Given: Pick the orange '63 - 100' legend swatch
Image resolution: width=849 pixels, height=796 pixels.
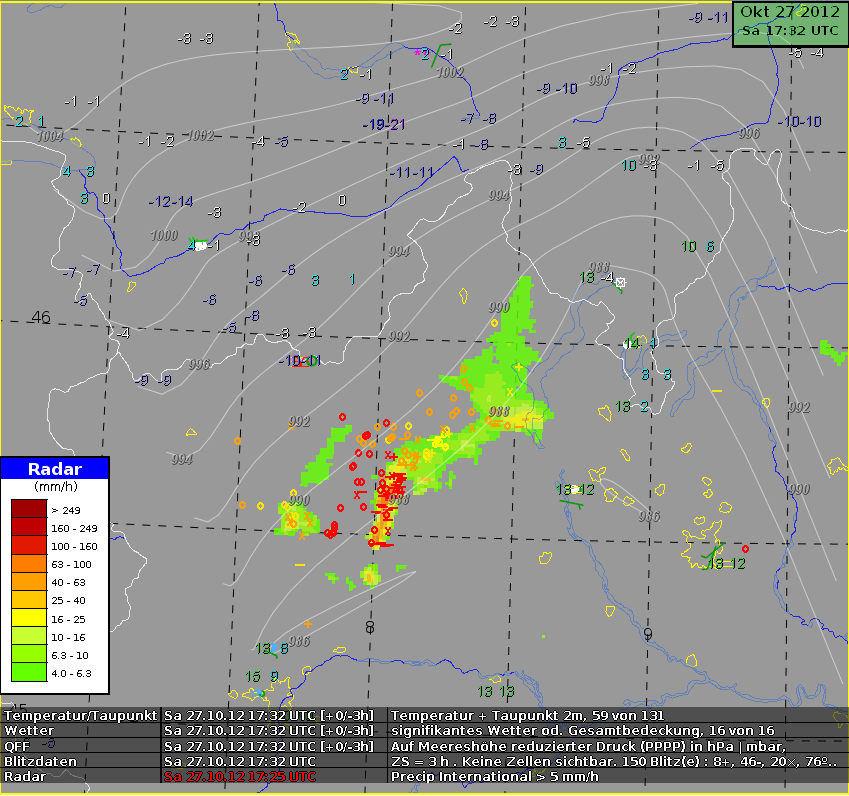Looking at the screenshot, I should point(27,565).
